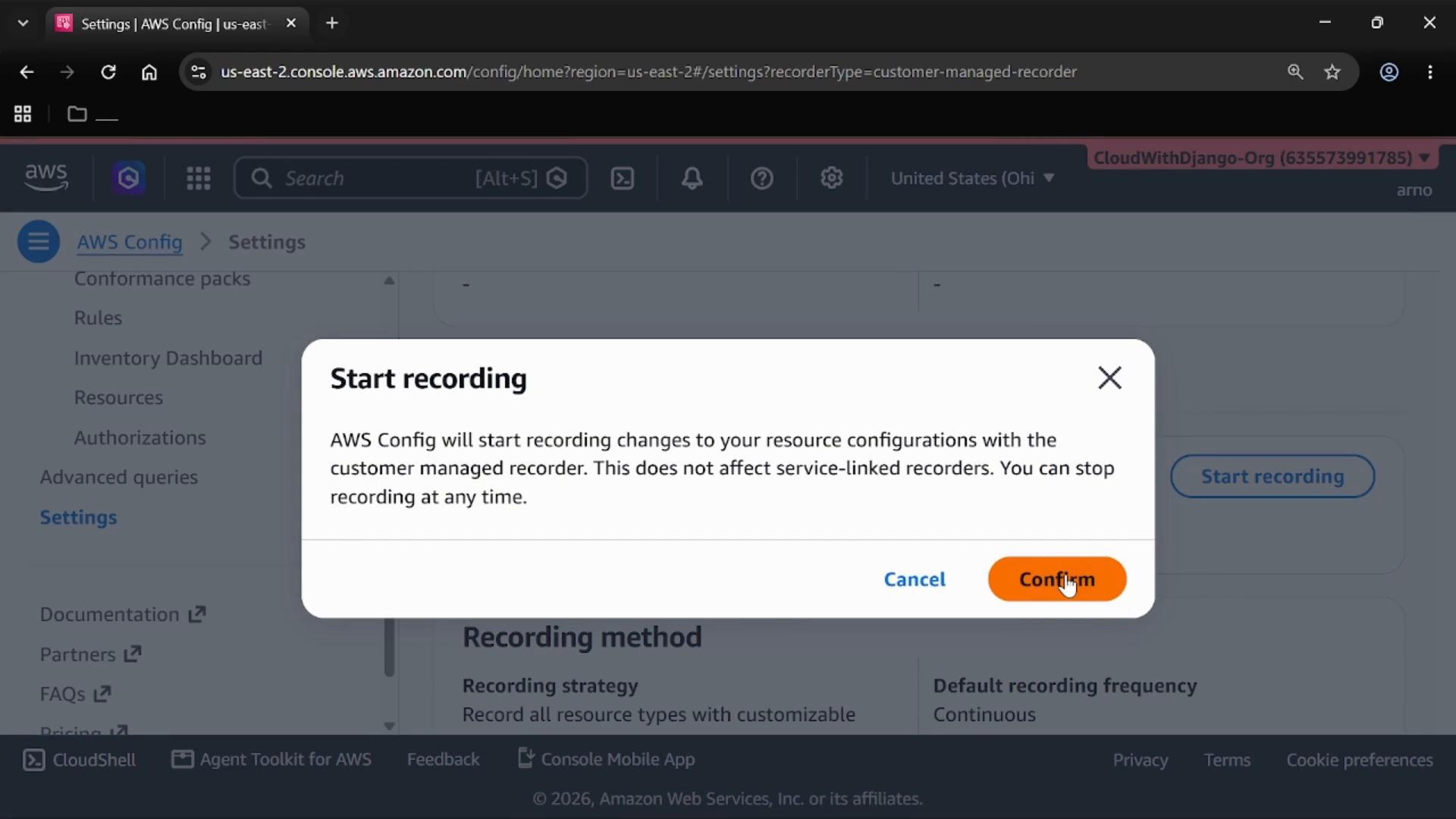1456x819 pixels.
Task: Open the Amazon Q assistant icon
Action: pos(128,178)
